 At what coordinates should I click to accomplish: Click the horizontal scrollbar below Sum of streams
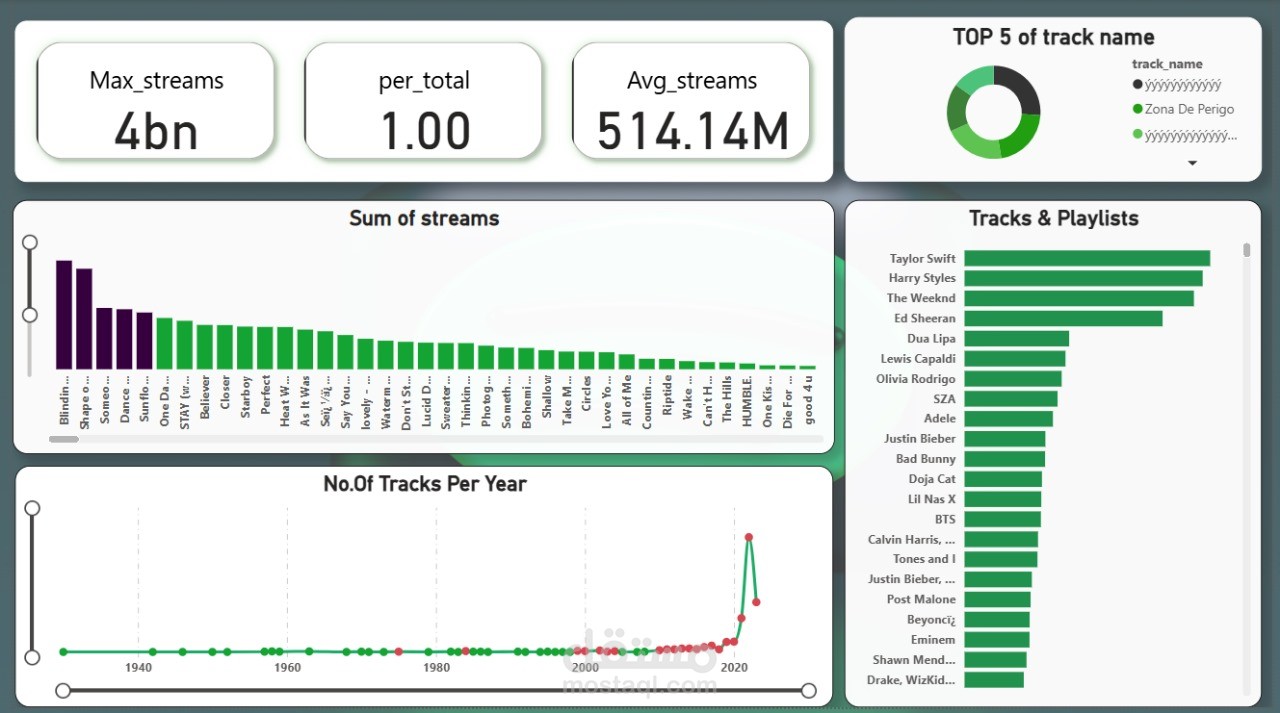(64, 438)
